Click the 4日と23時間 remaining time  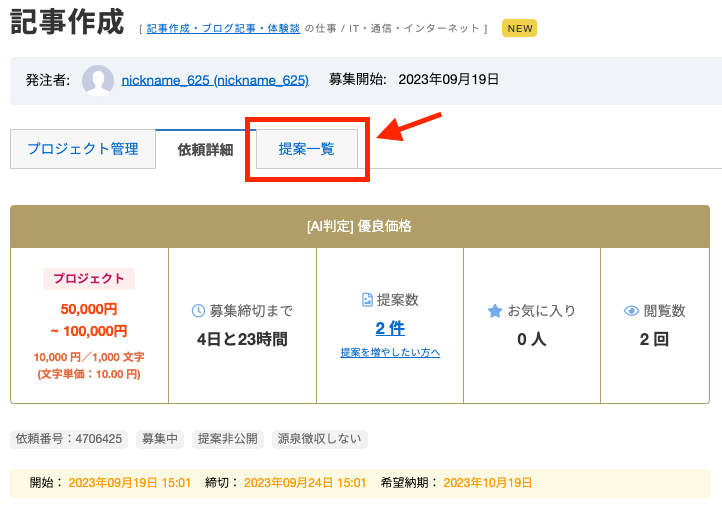(x=242, y=339)
